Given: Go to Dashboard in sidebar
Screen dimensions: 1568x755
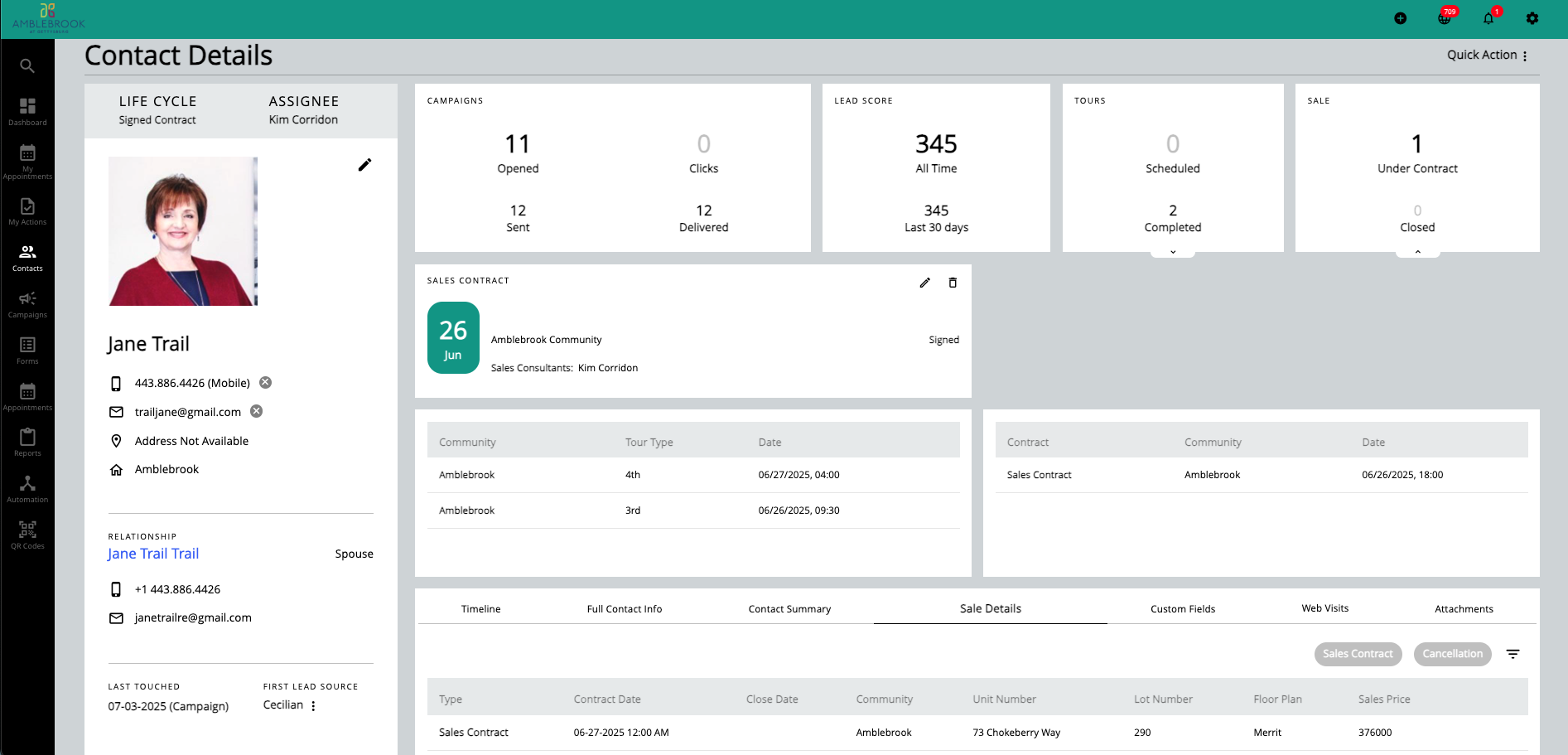Looking at the screenshot, I should coord(27,112).
